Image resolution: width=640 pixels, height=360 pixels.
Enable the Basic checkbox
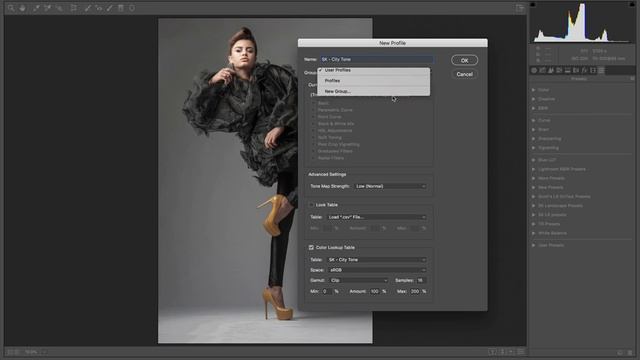coord(313,103)
